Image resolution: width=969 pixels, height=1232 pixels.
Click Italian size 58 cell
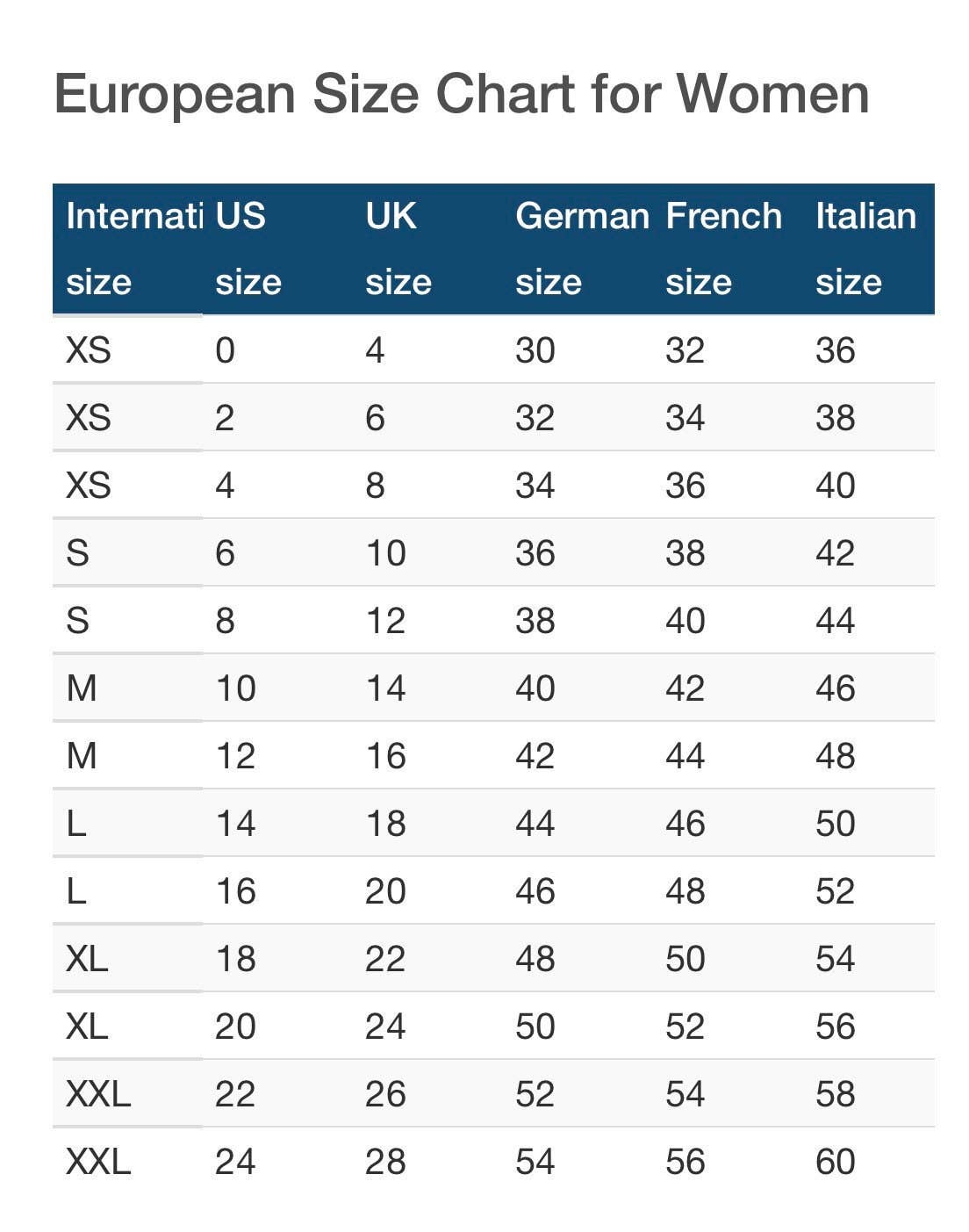(835, 1094)
